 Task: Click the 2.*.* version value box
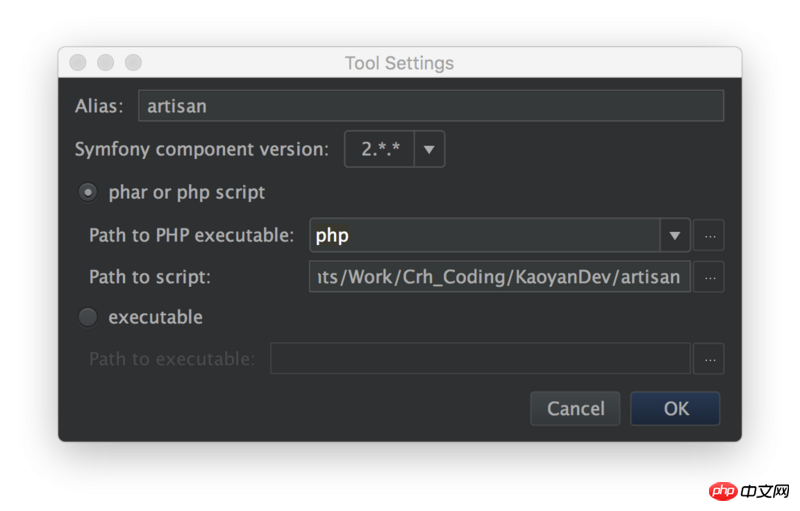click(379, 150)
